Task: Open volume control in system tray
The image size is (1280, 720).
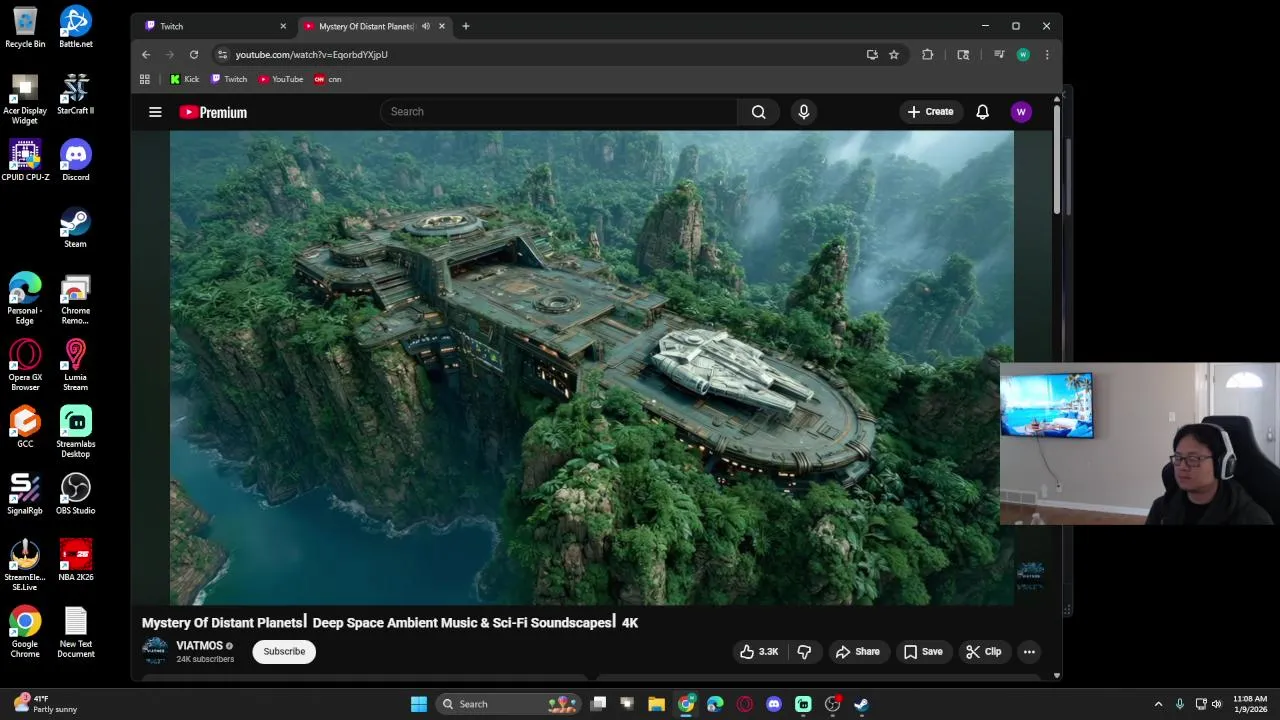Action: pos(1217,704)
